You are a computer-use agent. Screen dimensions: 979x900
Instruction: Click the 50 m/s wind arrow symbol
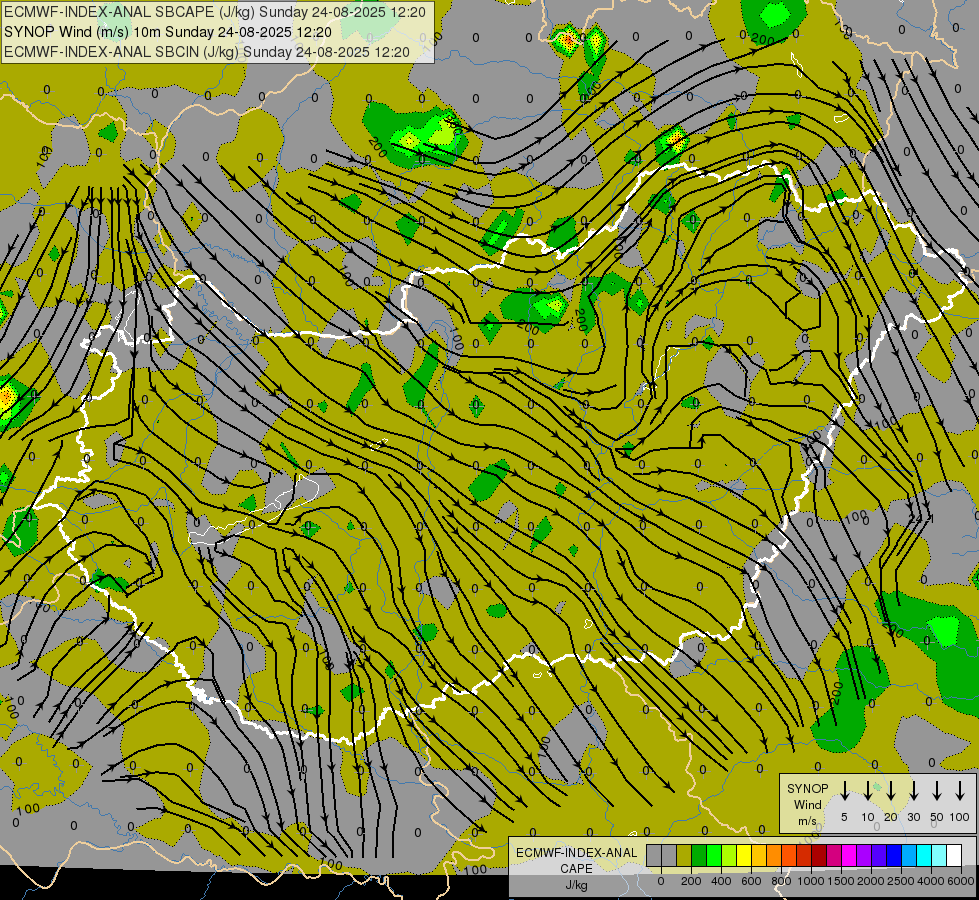click(937, 790)
